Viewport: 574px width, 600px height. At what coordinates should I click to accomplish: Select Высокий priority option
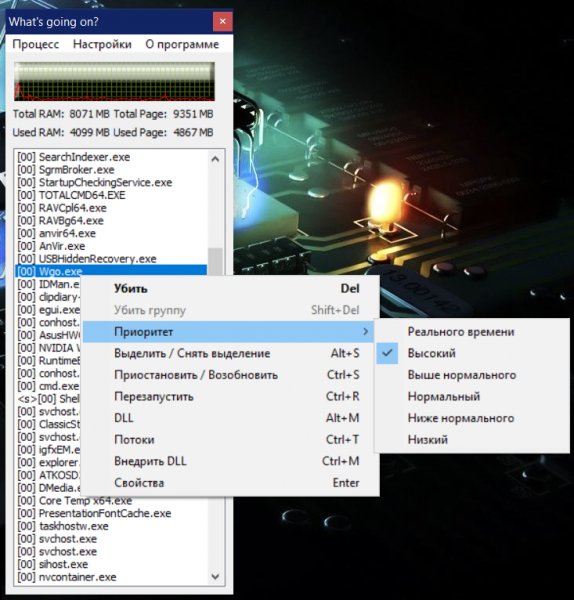pos(431,353)
